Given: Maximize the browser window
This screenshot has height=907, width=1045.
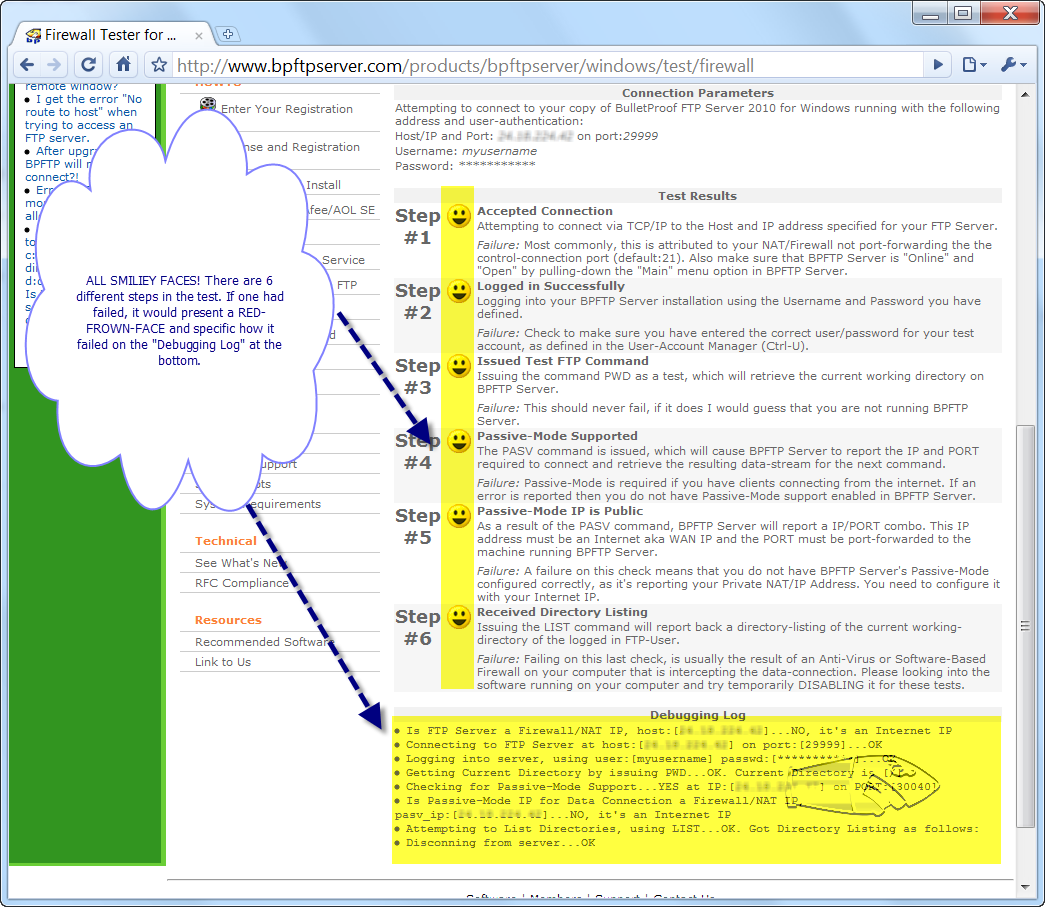Looking at the screenshot, I should pyautogui.click(x=963, y=13).
